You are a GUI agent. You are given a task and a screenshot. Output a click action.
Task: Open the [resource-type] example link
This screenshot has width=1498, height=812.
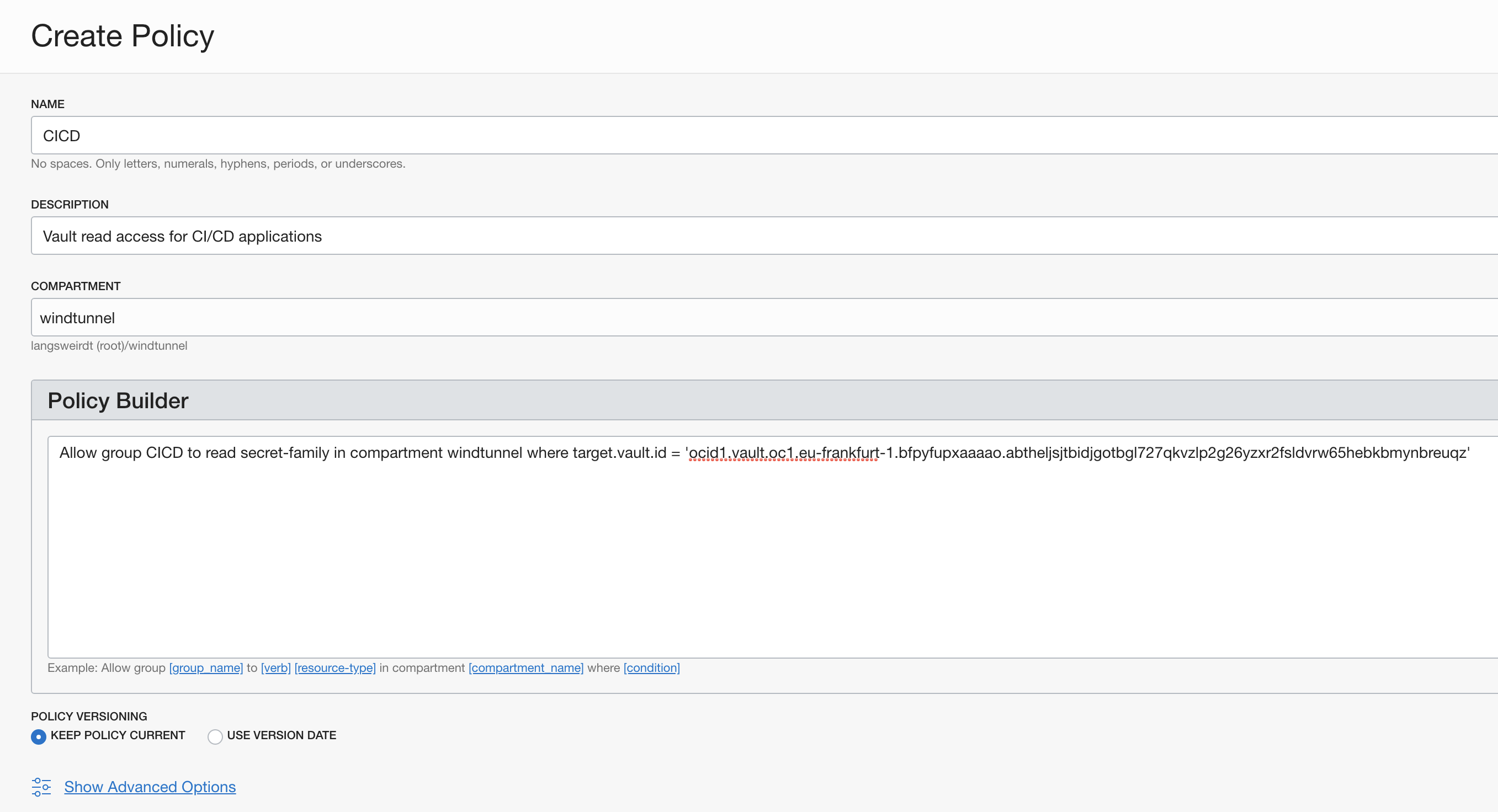pos(335,668)
